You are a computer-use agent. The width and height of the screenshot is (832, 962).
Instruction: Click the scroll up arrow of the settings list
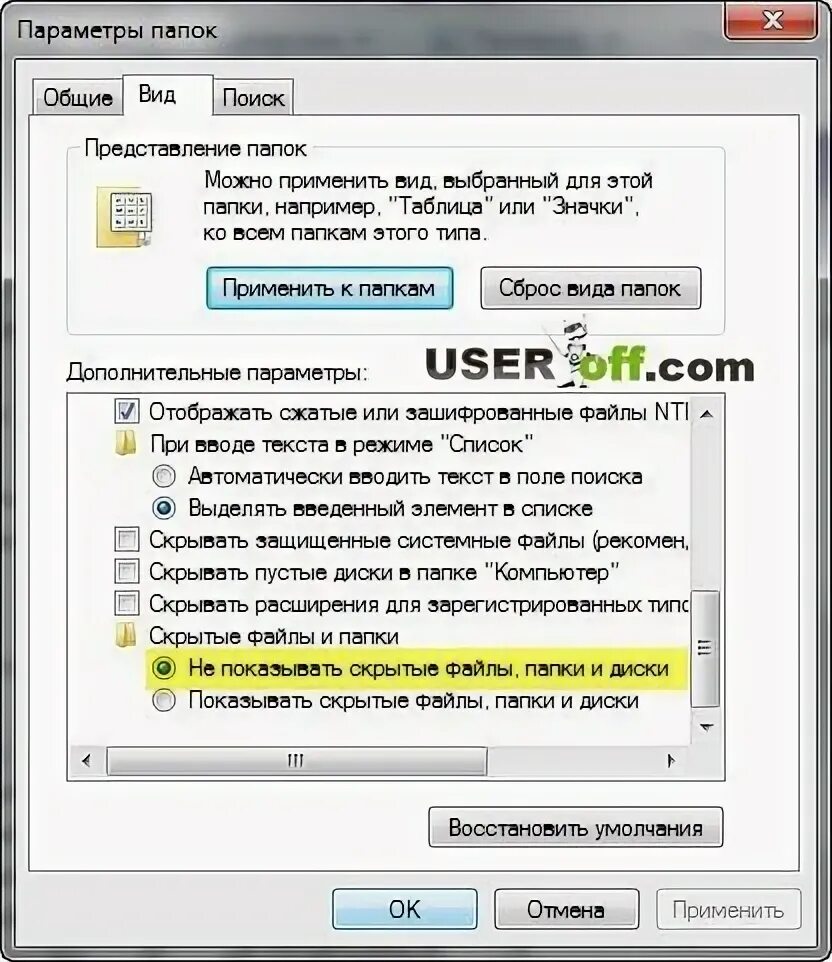click(x=706, y=414)
